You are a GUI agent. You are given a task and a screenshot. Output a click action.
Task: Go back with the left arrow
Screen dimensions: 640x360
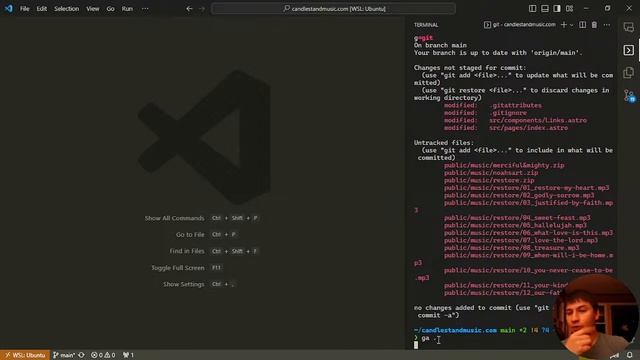click(x=189, y=9)
